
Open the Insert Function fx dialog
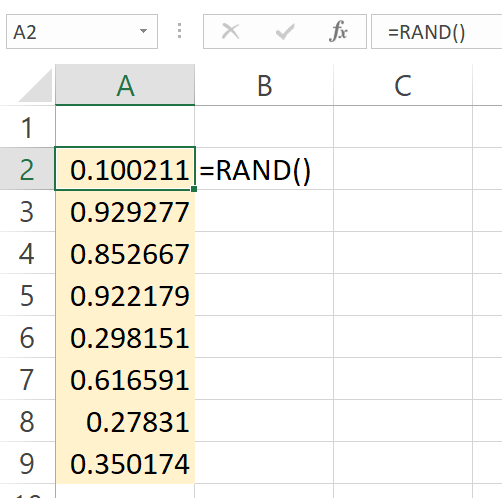[338, 31]
